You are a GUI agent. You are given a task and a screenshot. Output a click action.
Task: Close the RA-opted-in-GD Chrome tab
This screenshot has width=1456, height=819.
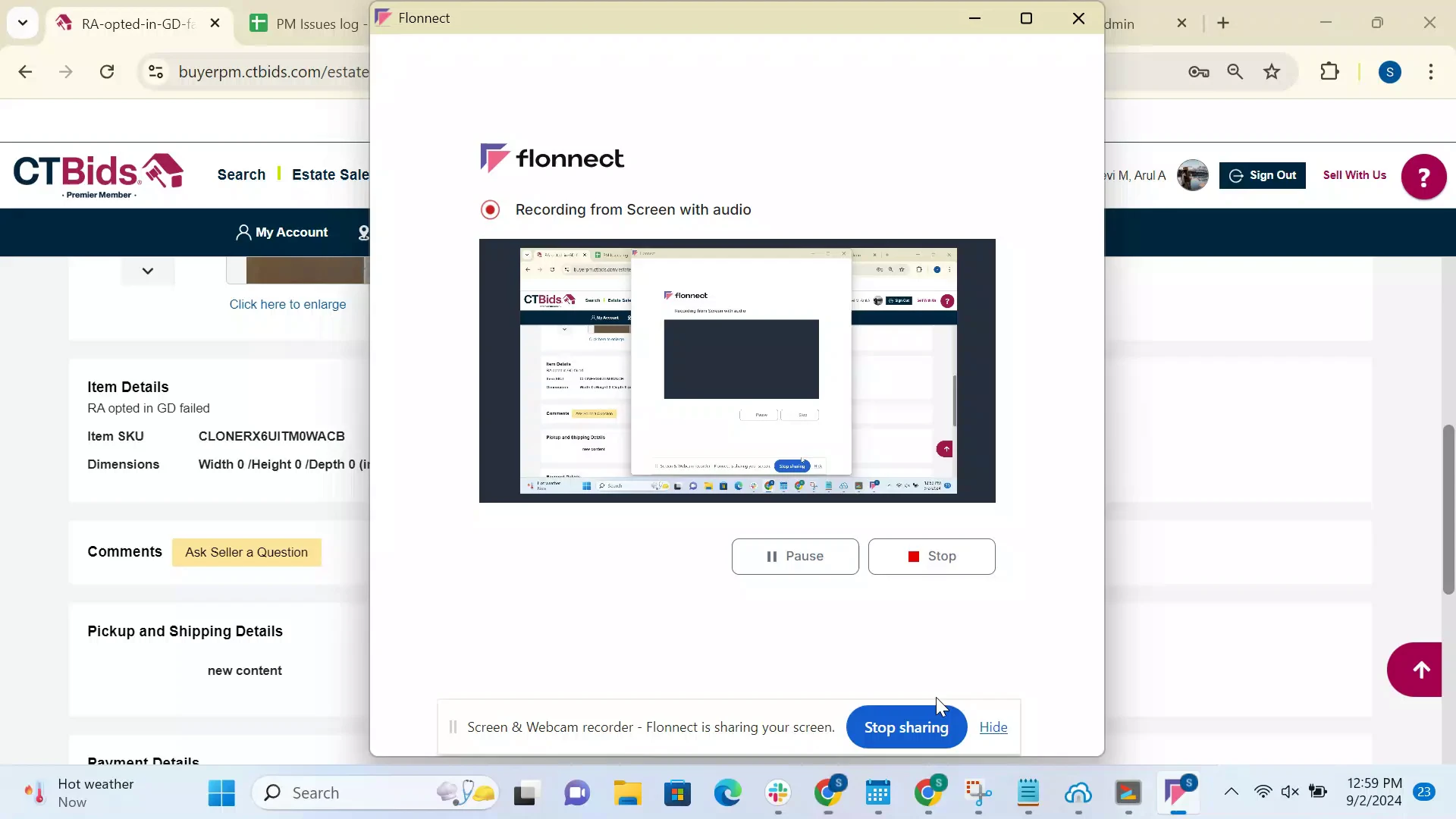point(215,24)
